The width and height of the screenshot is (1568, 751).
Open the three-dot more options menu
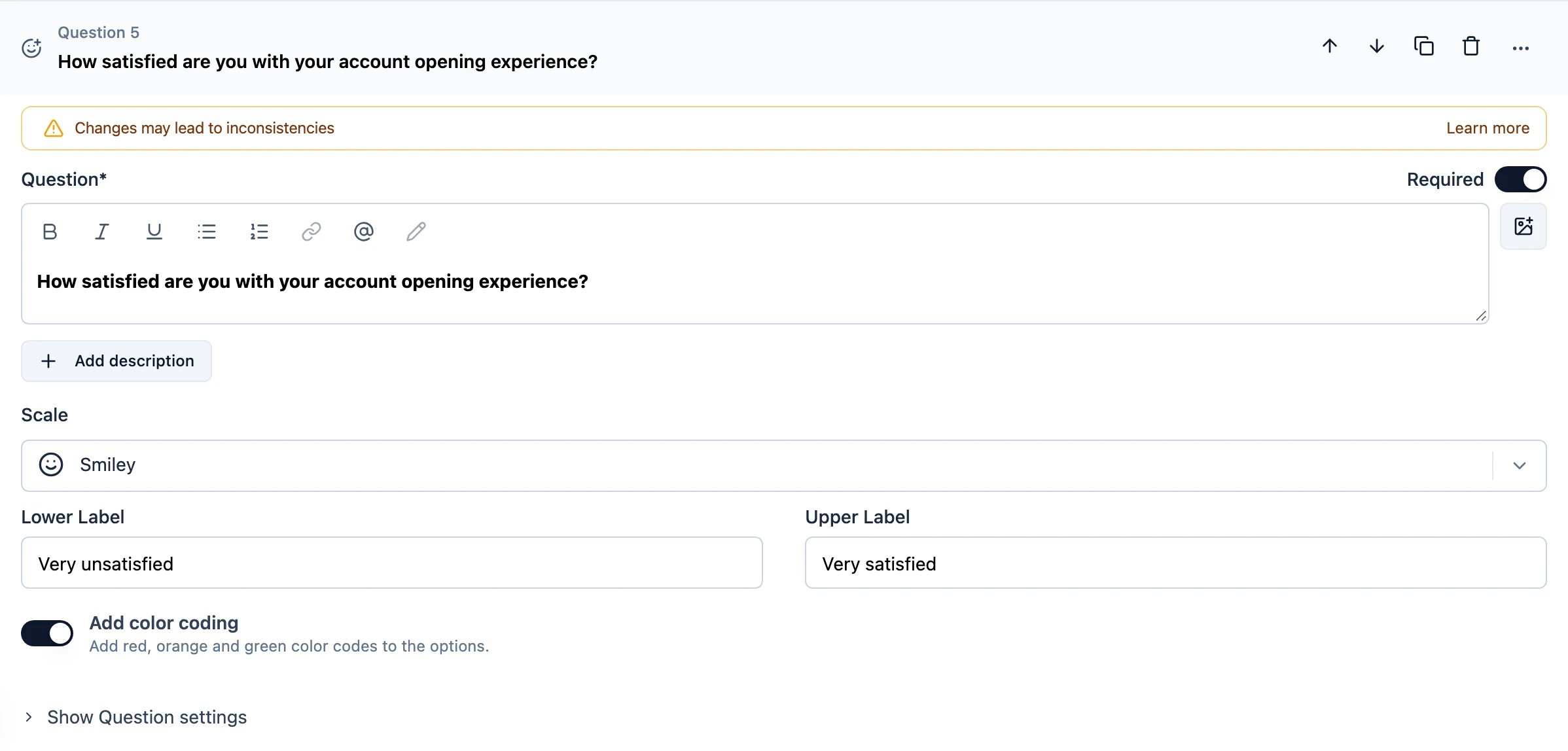click(x=1520, y=48)
